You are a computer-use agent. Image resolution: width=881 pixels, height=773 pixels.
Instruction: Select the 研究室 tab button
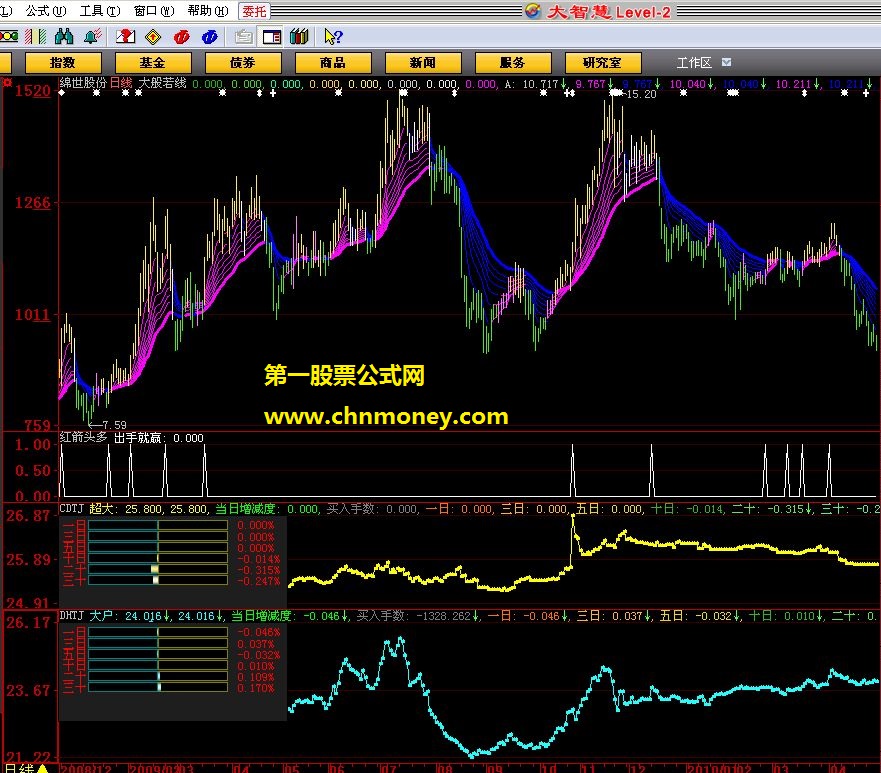pyautogui.click(x=602, y=62)
